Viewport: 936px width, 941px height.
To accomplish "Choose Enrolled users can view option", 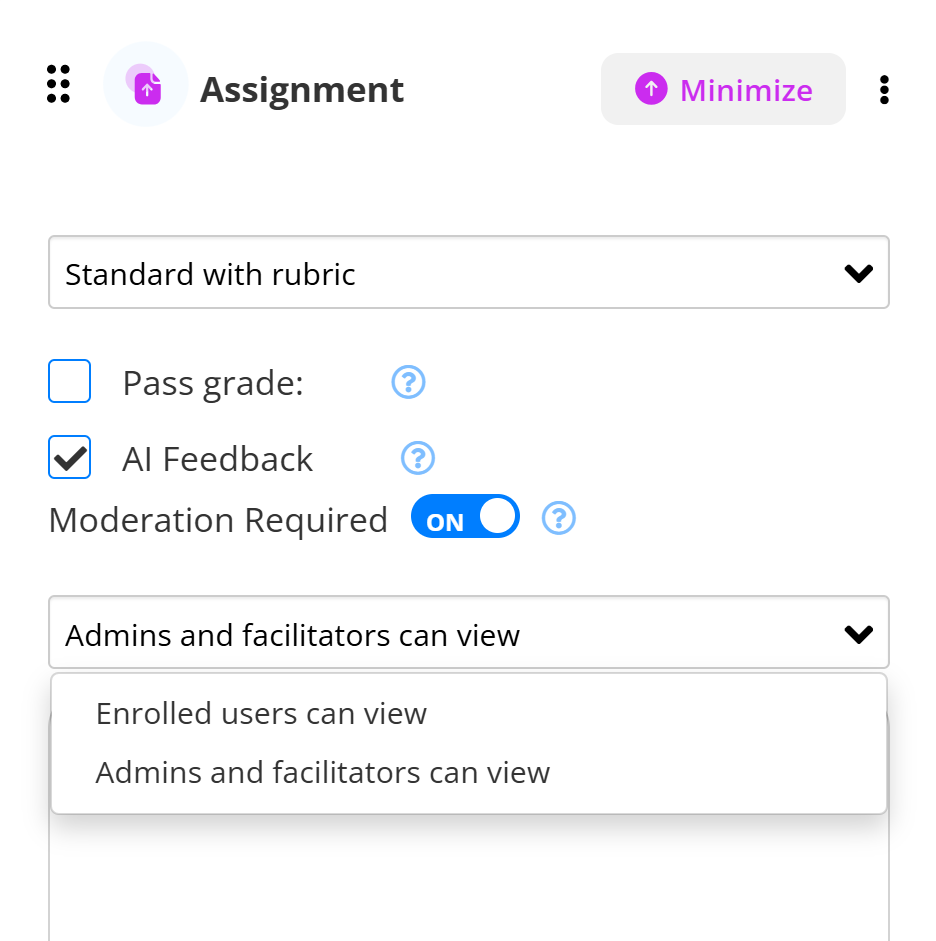I will click(x=262, y=713).
